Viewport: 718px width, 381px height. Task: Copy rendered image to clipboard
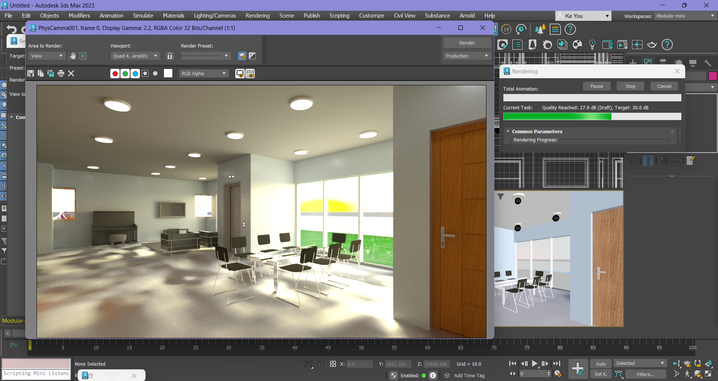[41, 73]
